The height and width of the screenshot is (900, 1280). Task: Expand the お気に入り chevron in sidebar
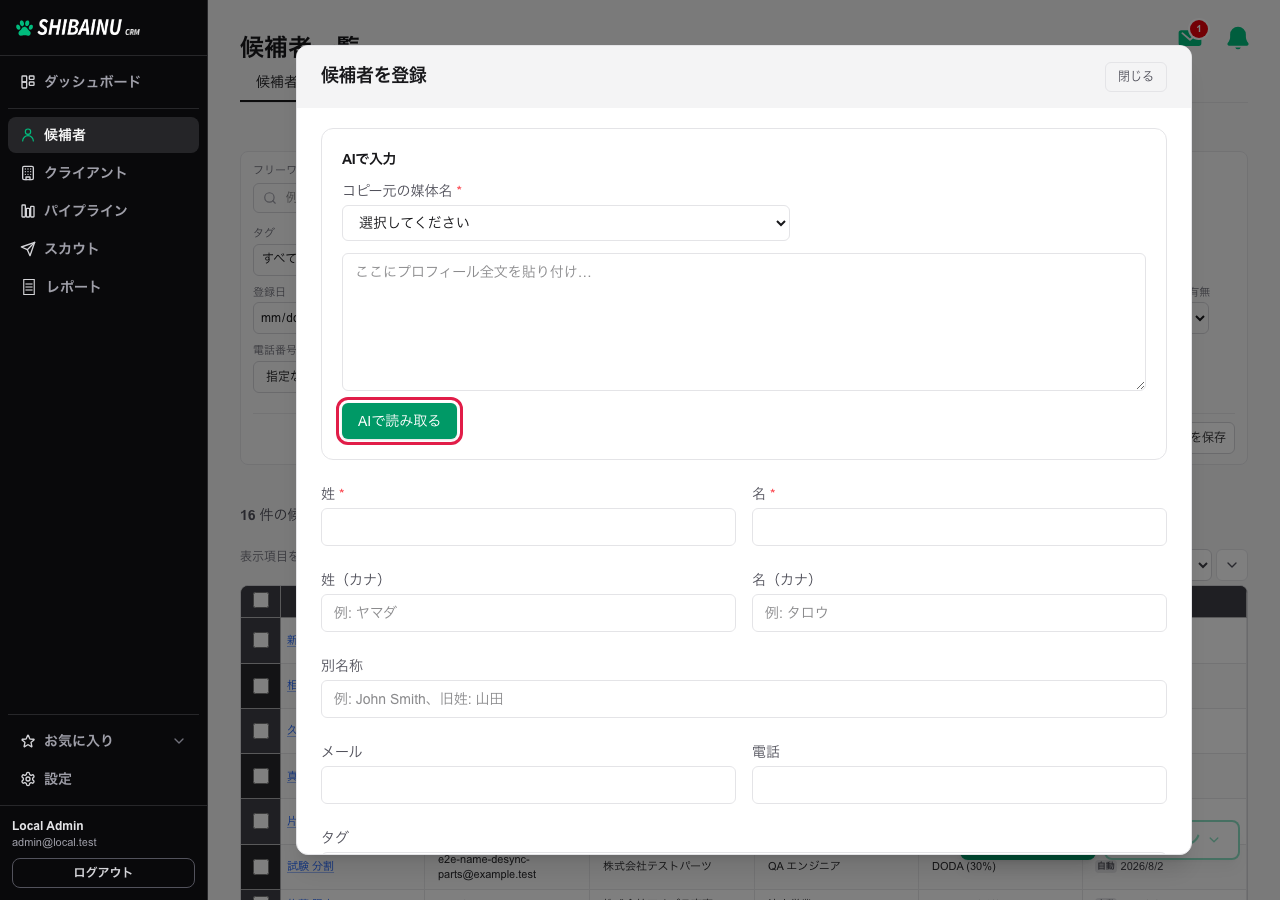coord(180,741)
